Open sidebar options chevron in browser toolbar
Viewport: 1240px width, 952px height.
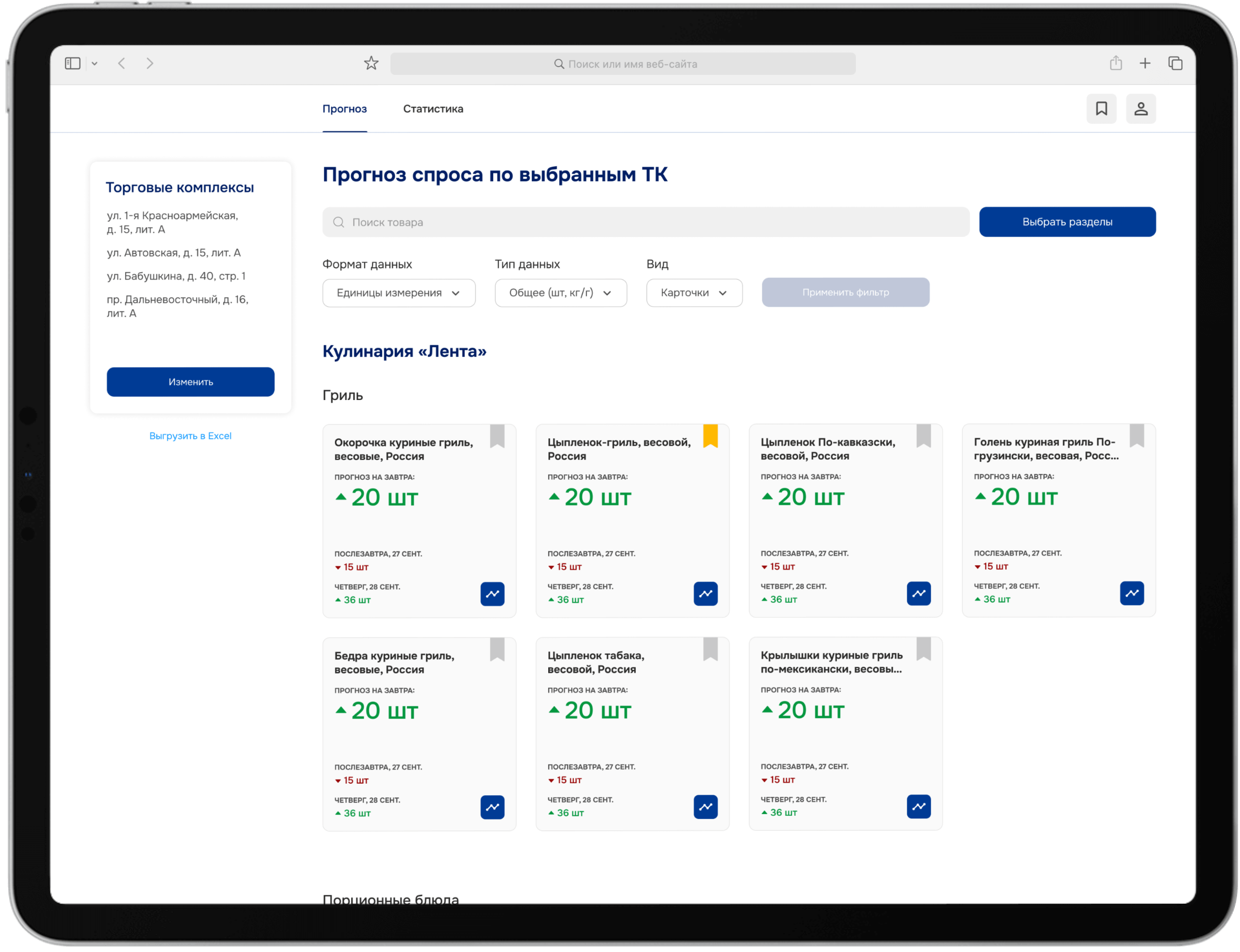(95, 64)
